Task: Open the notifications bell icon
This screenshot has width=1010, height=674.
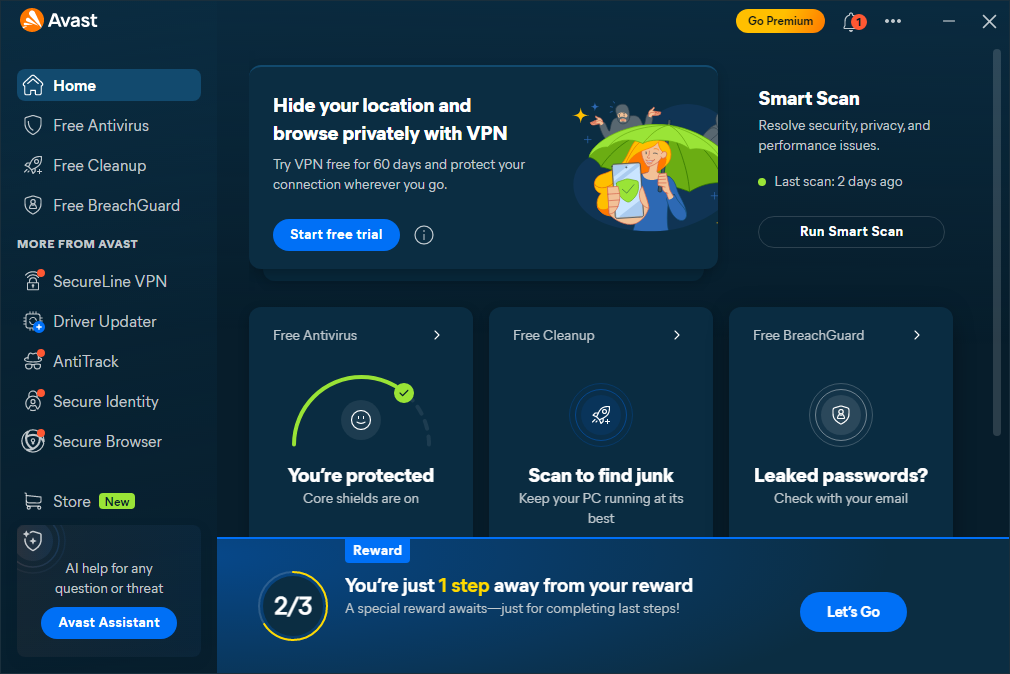Action: point(852,21)
